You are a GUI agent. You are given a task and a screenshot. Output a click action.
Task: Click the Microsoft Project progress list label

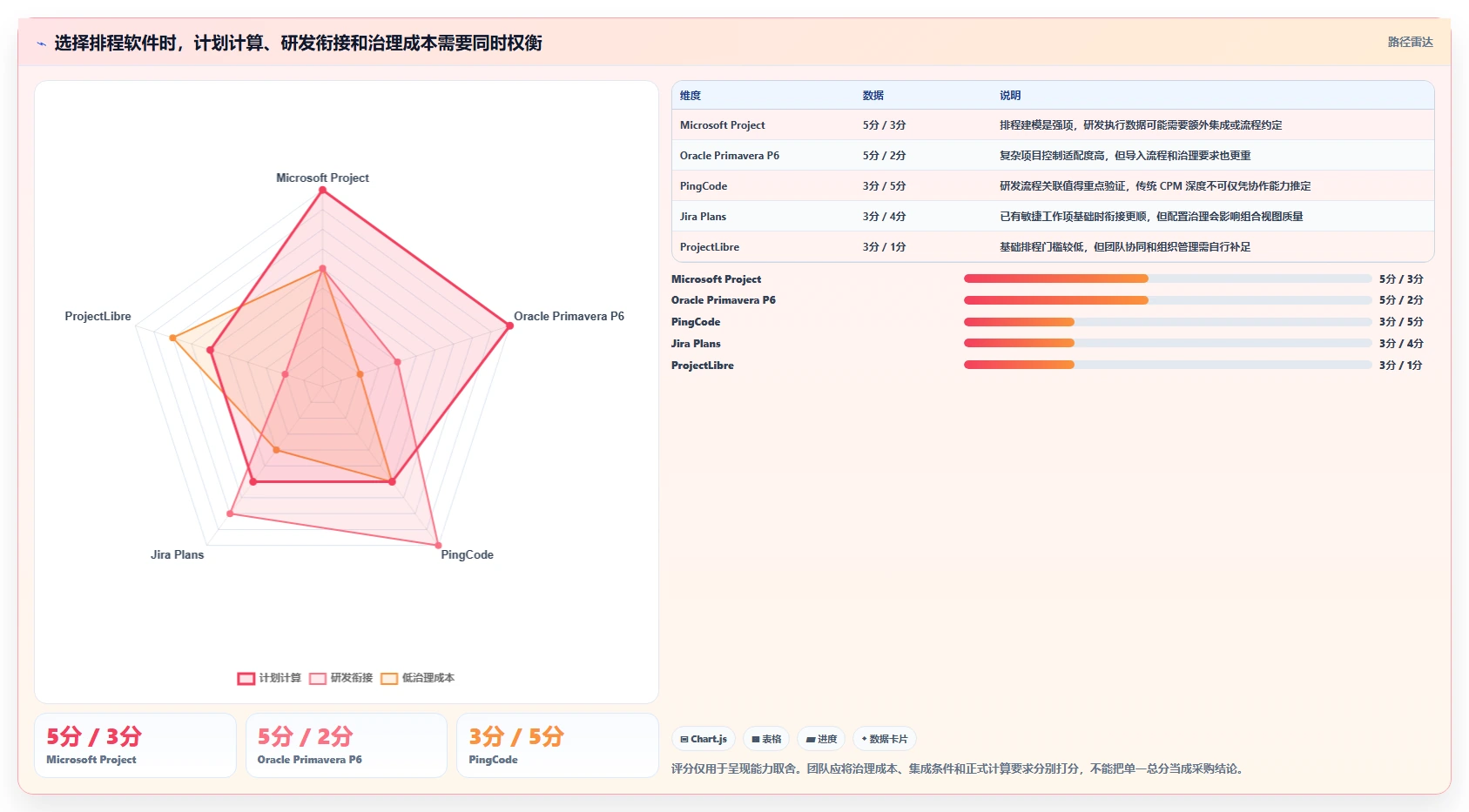coord(716,279)
